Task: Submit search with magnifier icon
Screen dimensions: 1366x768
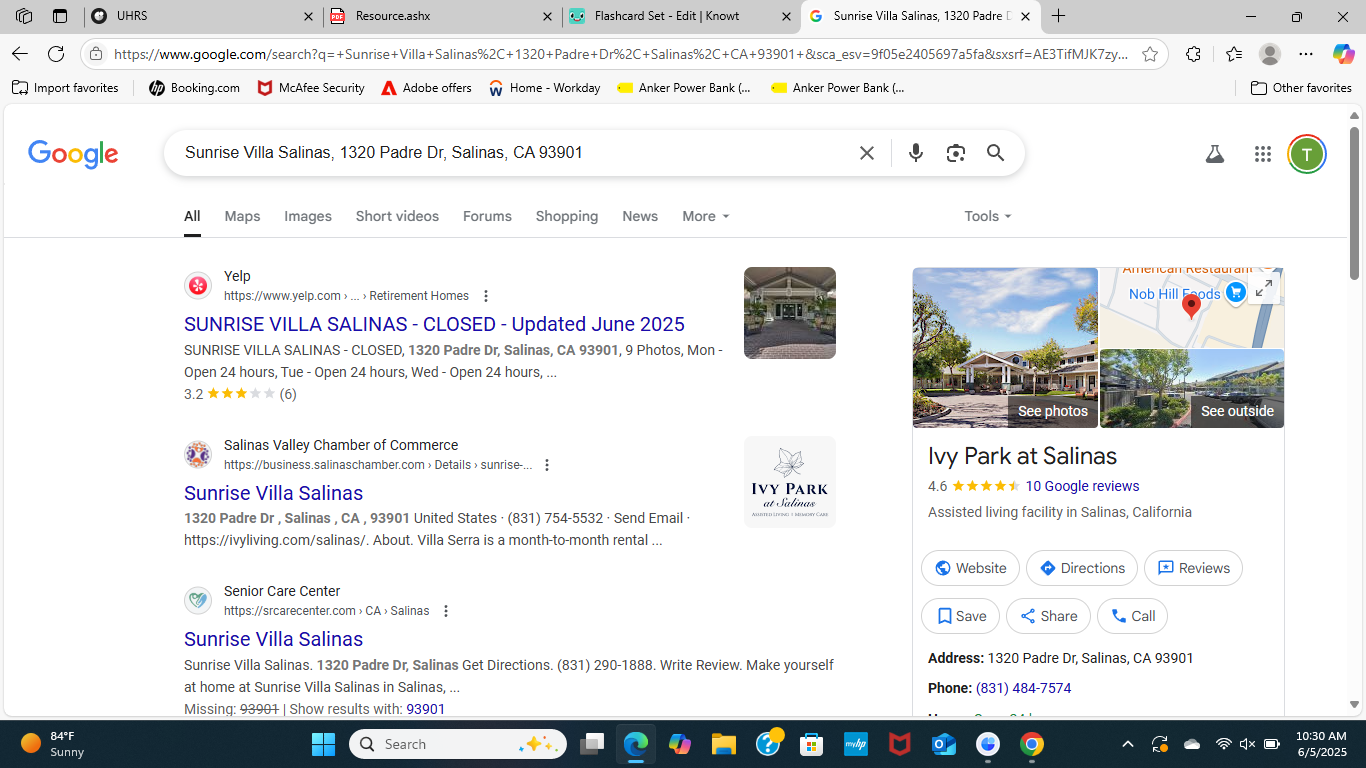Action: 995,153
